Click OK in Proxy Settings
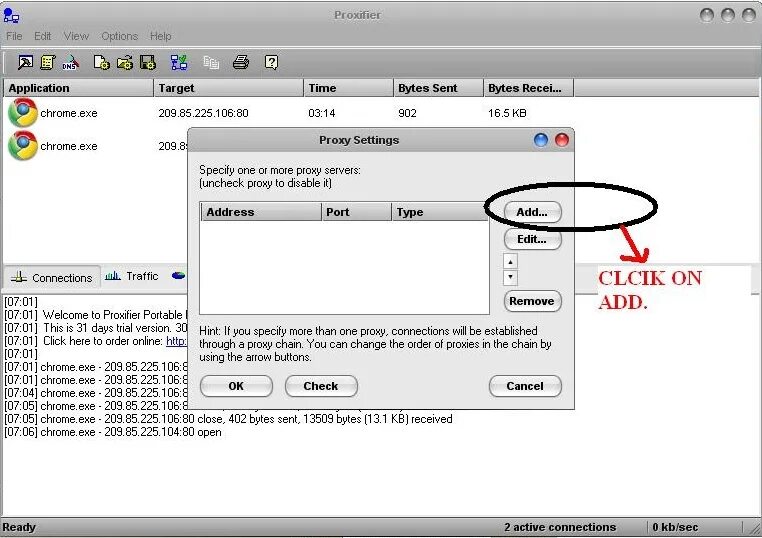The image size is (762, 538). coord(236,386)
